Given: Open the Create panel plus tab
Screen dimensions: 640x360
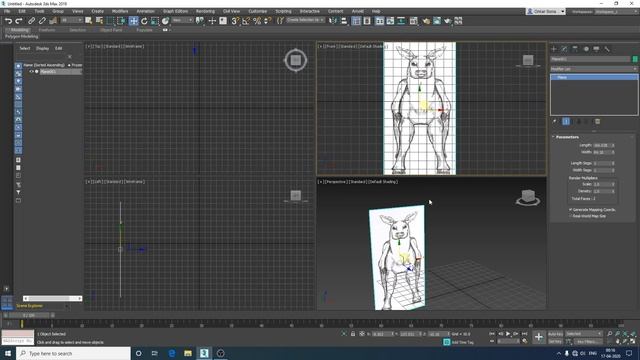Looking at the screenshot, I should pyautogui.click(x=554, y=49).
